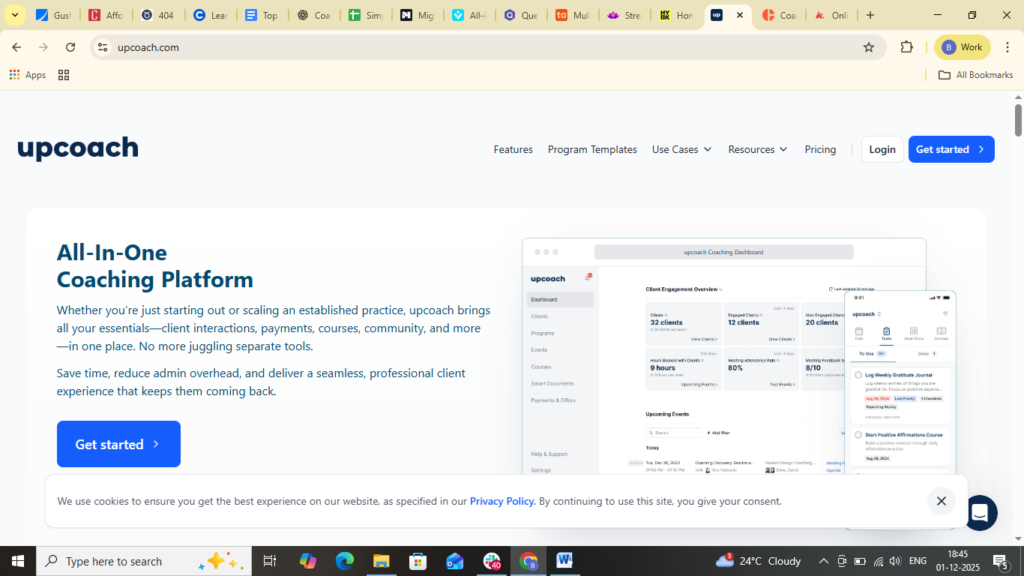Open File Explorer from the taskbar
This screenshot has width=1024, height=576.
(x=380, y=561)
